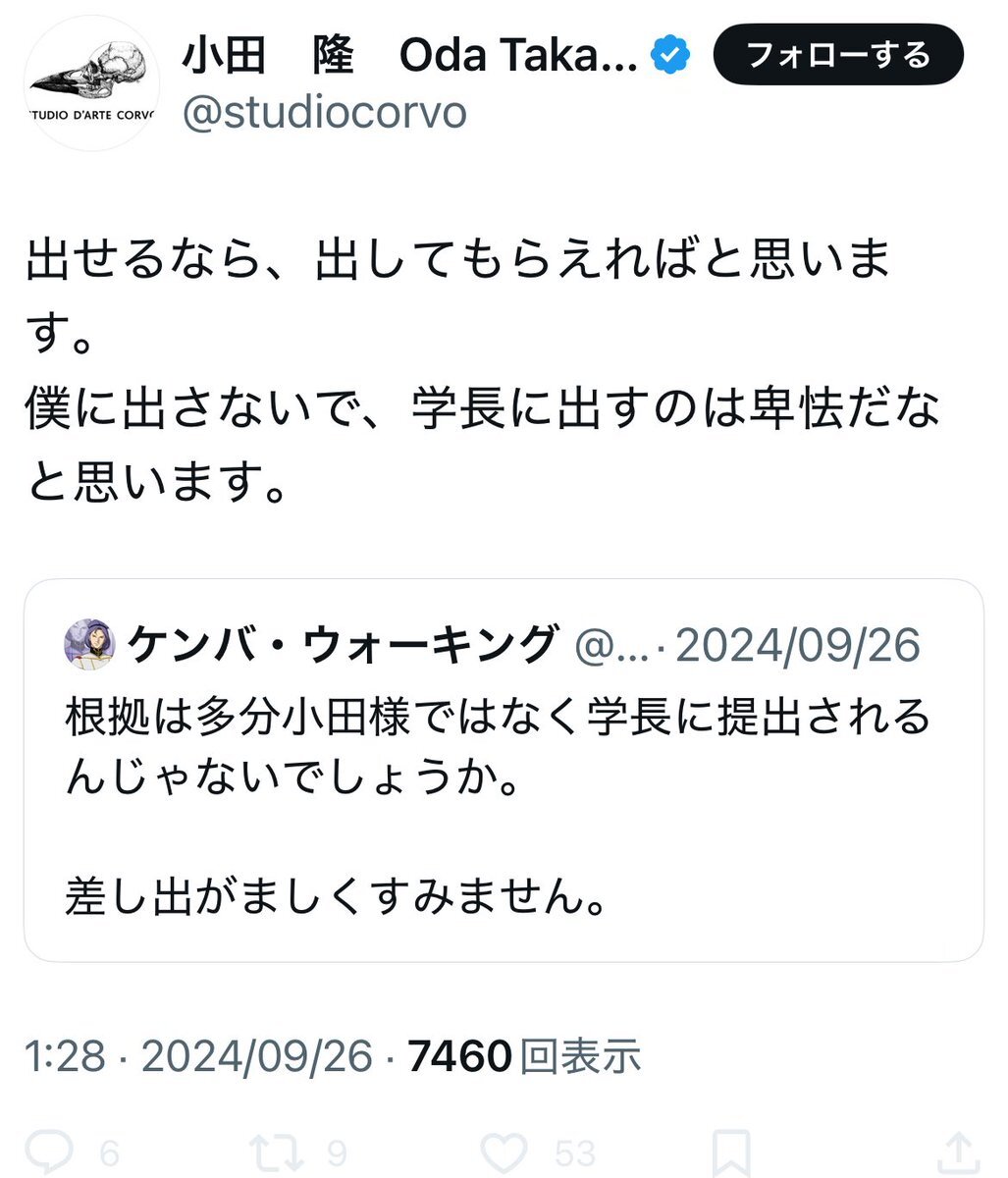1008x1178 pixels.
Task: Open the Studio d'Arte Corvo skull avatar
Action: pyautogui.click(x=91, y=83)
